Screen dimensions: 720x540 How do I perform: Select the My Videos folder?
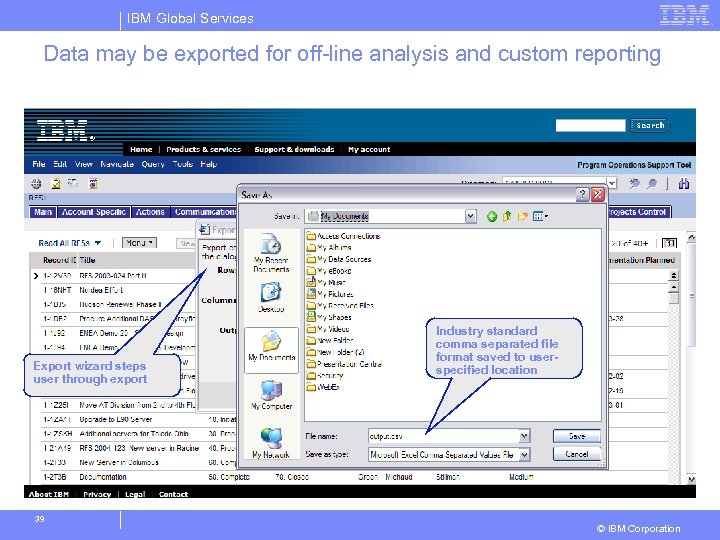pyautogui.click(x=328, y=329)
